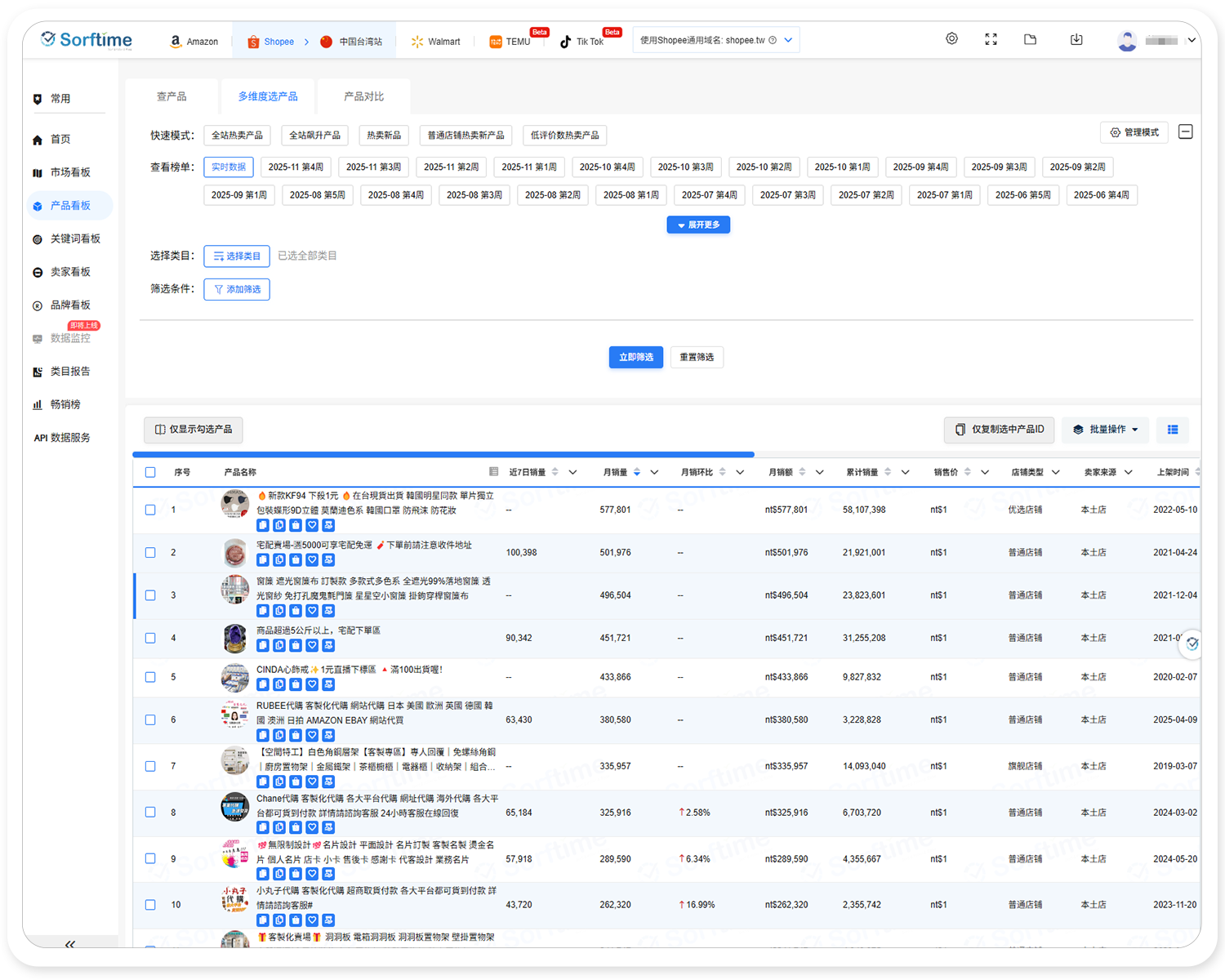The image size is (1225, 980).
Task: Open 关键词看板 in the sidebar
Action: [x=74, y=238]
